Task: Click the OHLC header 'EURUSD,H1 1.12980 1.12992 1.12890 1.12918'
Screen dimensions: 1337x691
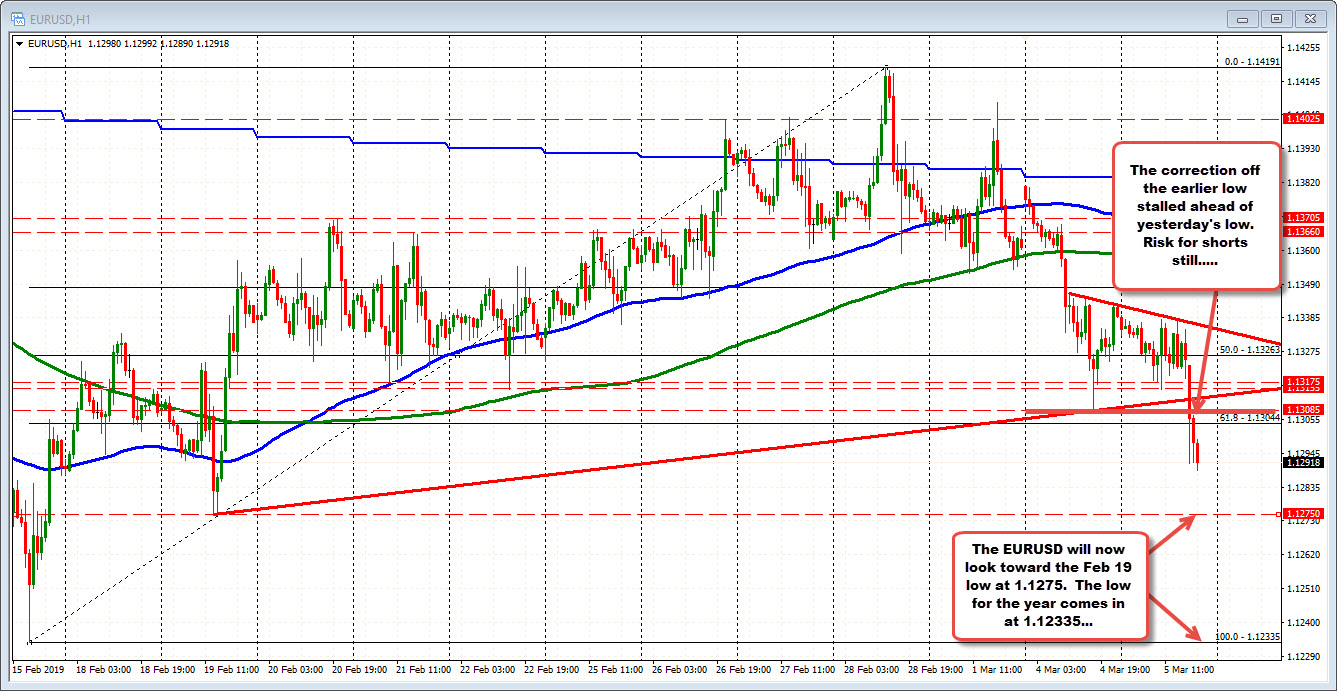Action: click(x=129, y=43)
